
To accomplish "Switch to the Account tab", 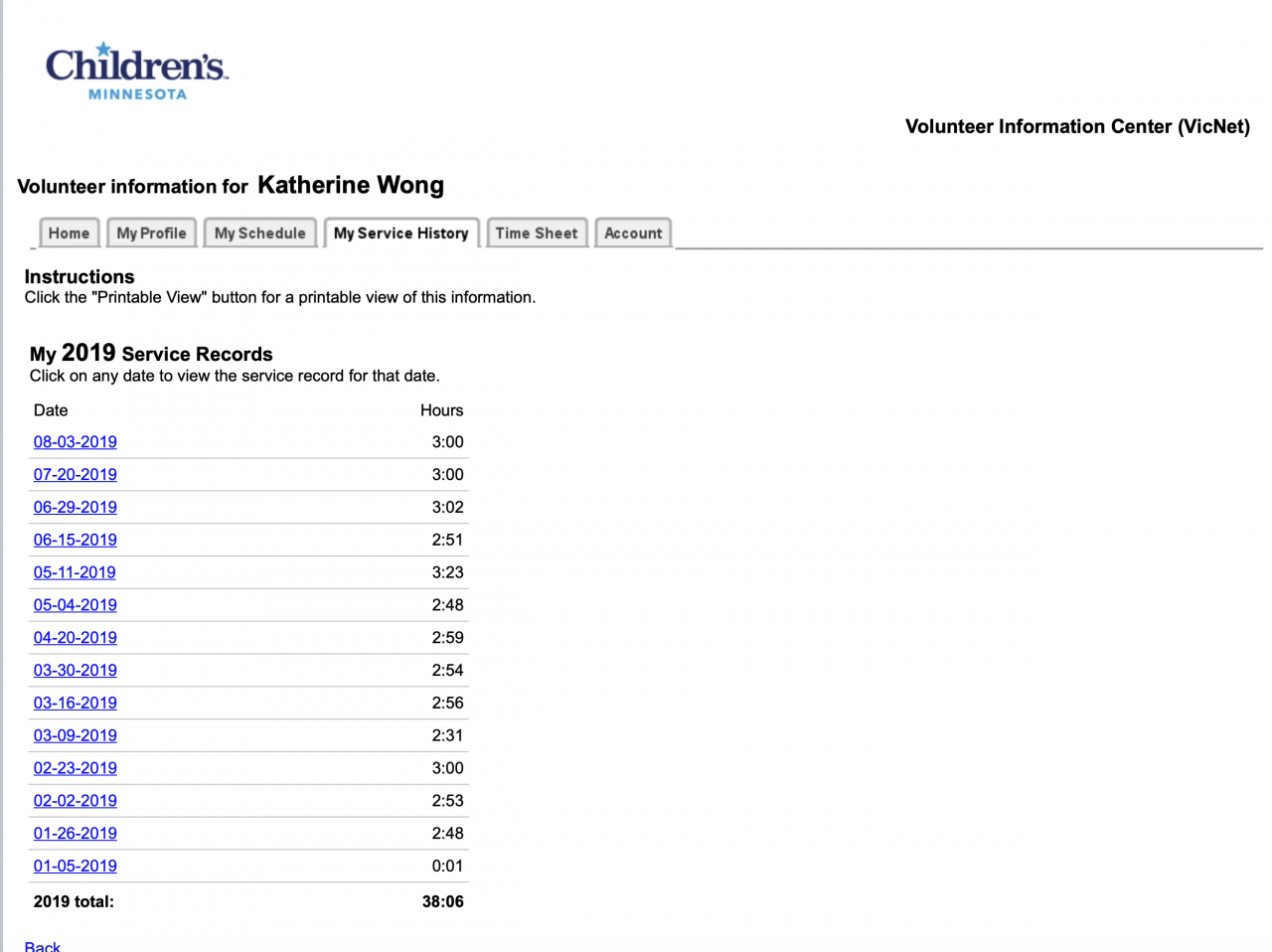I will [633, 233].
